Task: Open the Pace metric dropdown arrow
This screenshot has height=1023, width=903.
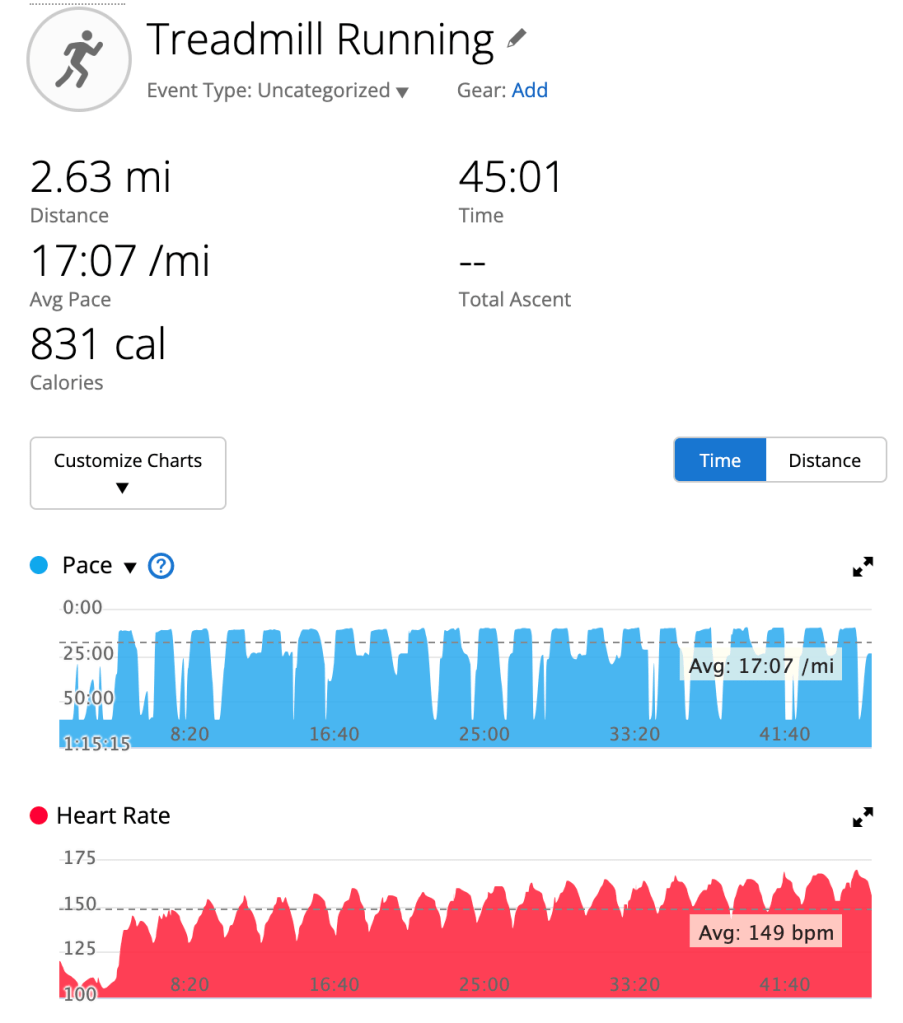Action: [x=129, y=567]
